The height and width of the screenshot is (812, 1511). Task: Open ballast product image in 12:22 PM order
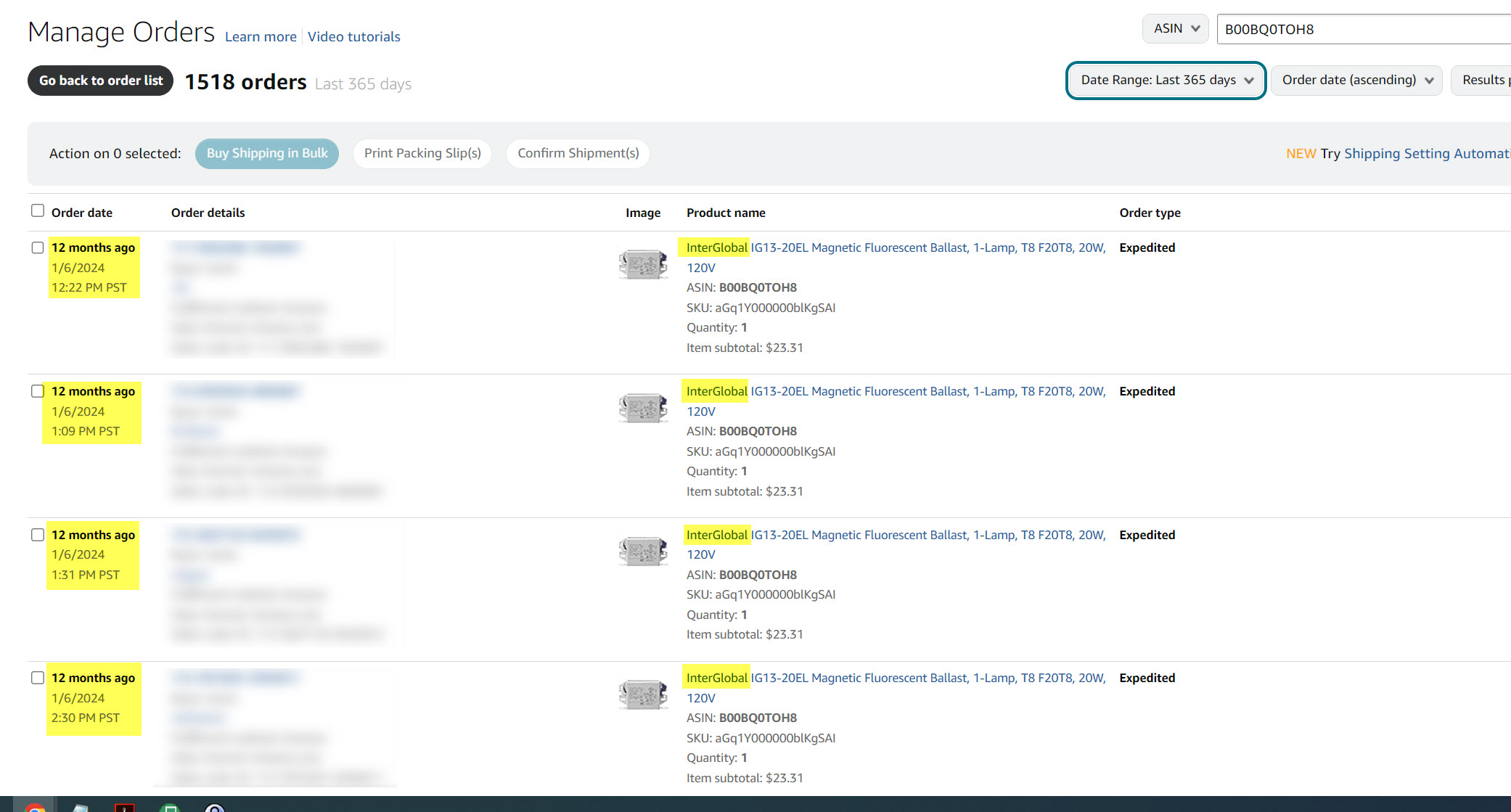point(643,264)
